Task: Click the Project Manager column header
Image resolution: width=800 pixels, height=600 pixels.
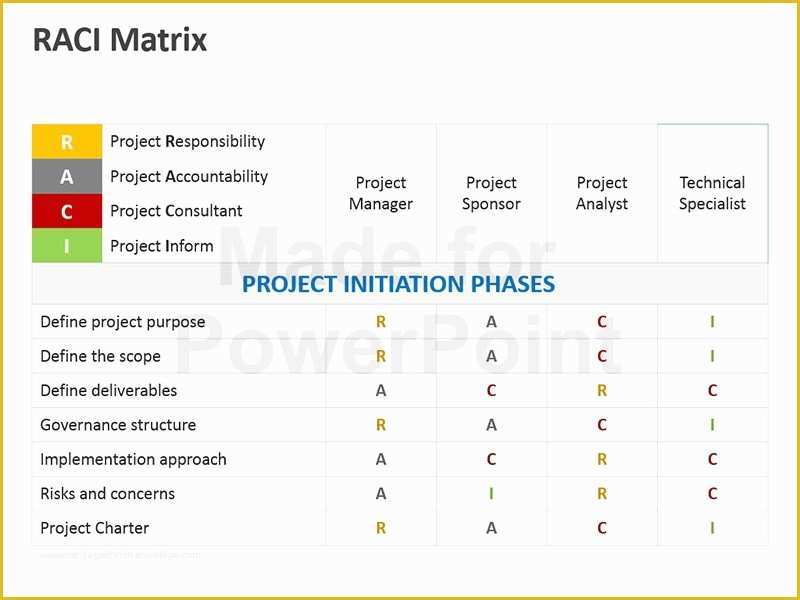Action: point(381,193)
